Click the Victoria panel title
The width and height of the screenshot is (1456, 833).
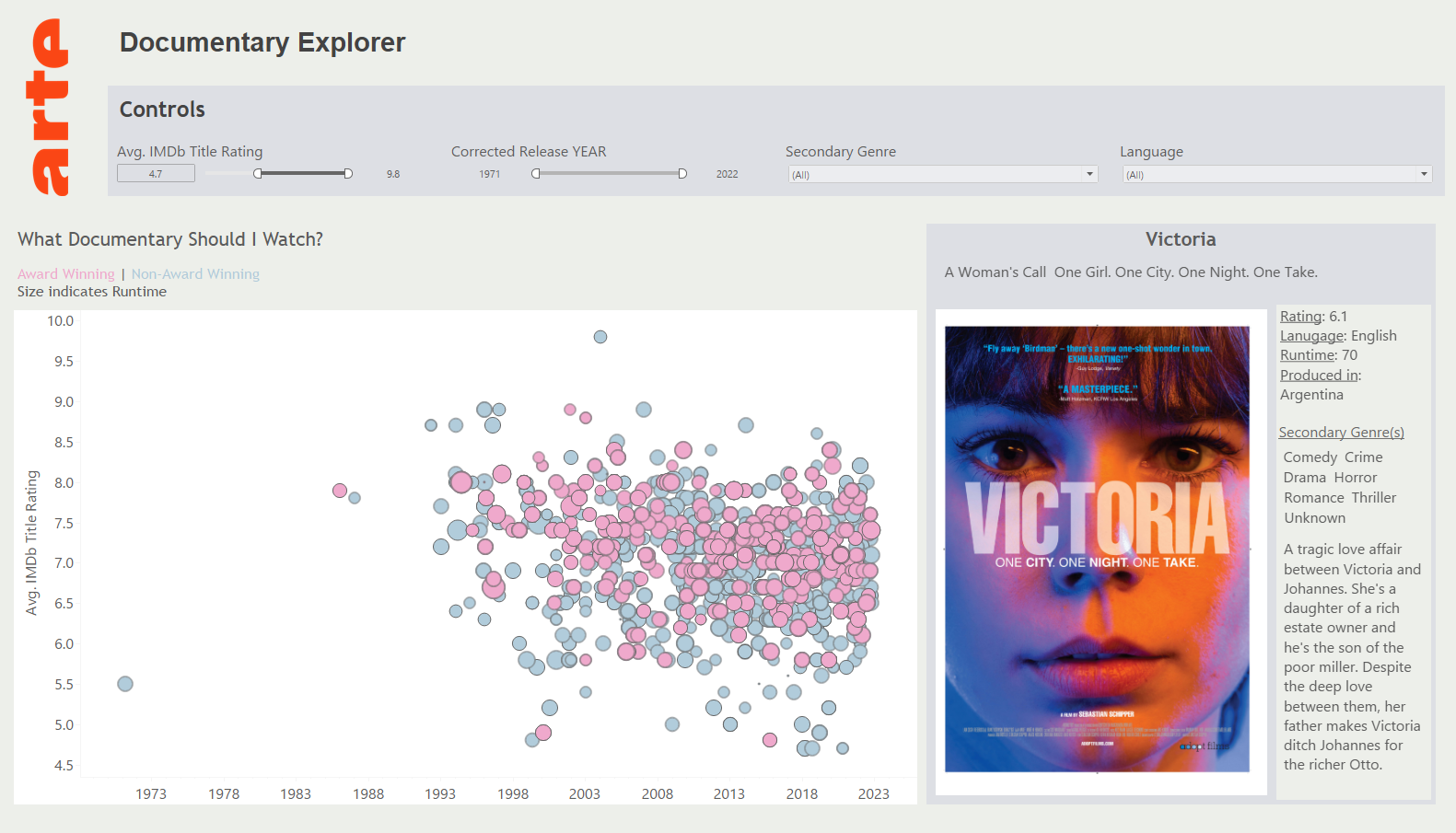point(1181,239)
